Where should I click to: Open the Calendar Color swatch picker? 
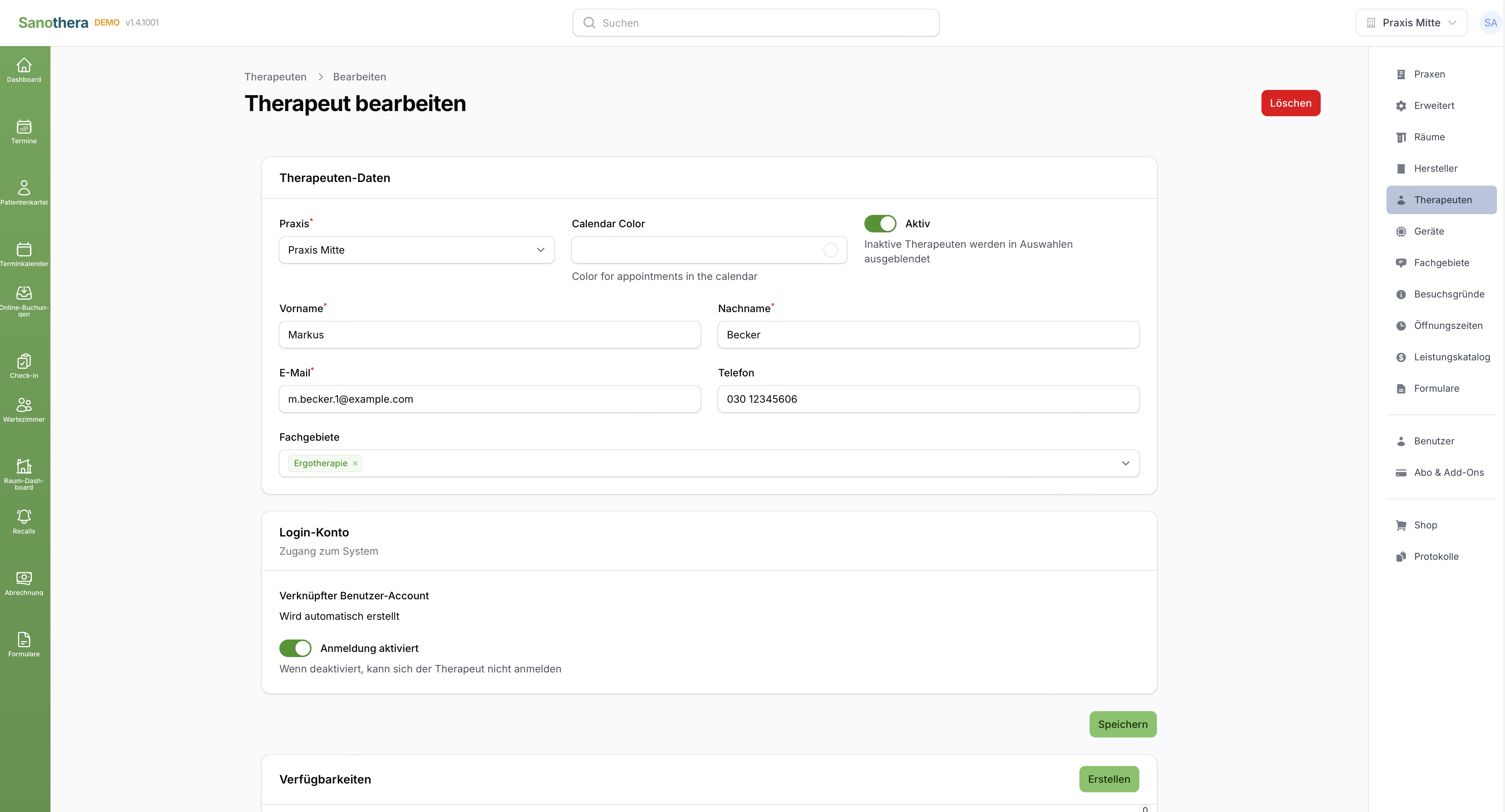830,250
